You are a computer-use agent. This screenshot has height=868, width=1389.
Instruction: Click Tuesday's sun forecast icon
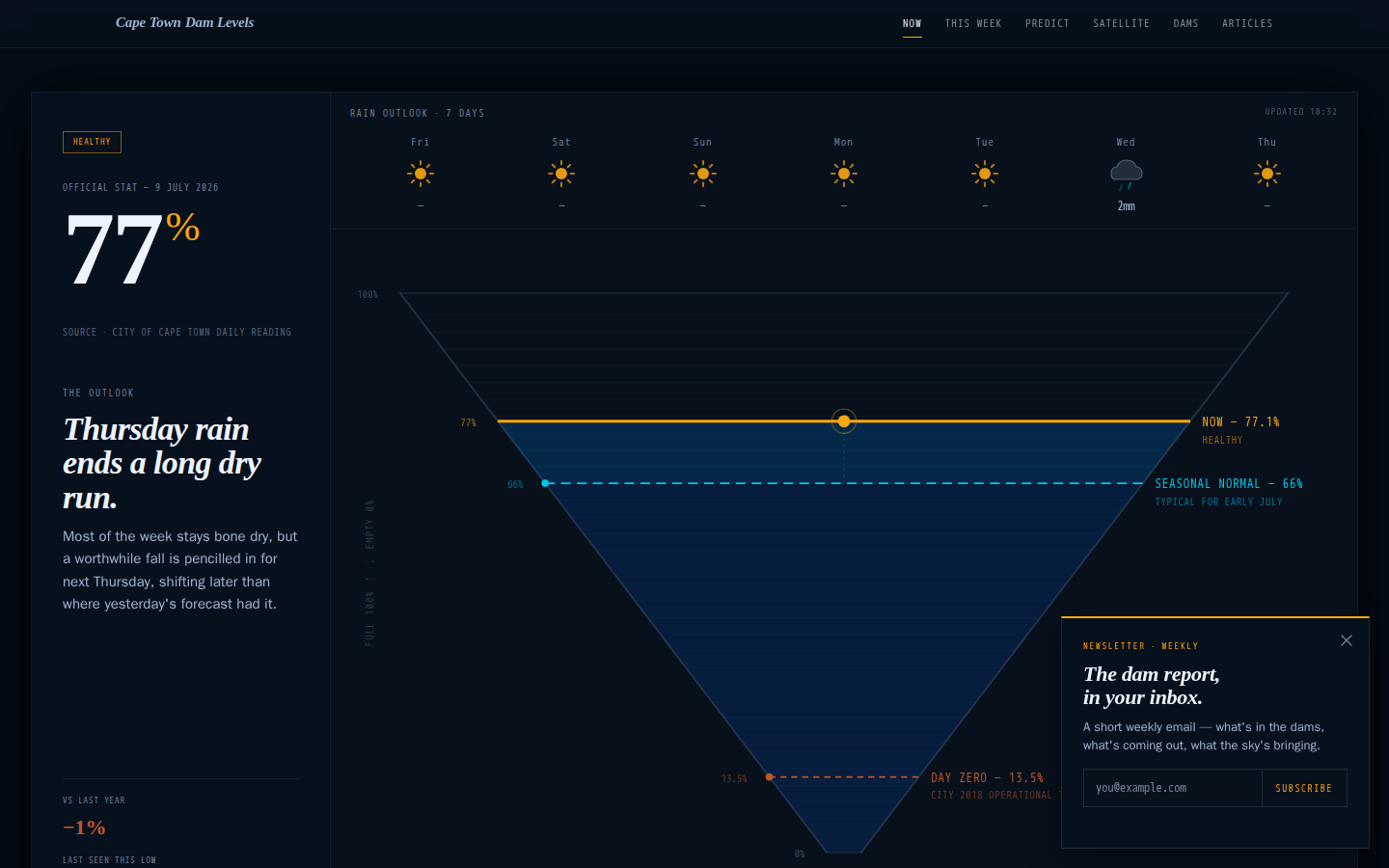click(x=985, y=174)
